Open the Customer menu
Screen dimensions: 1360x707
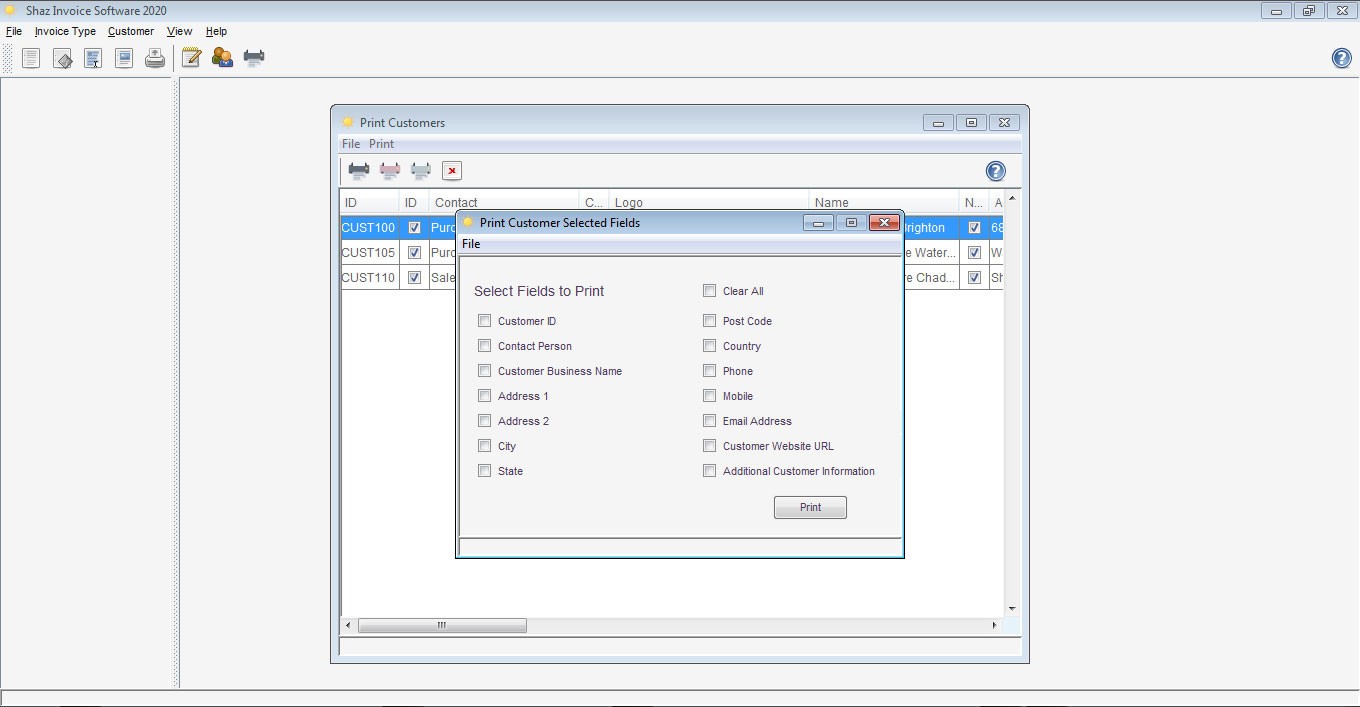[131, 32]
